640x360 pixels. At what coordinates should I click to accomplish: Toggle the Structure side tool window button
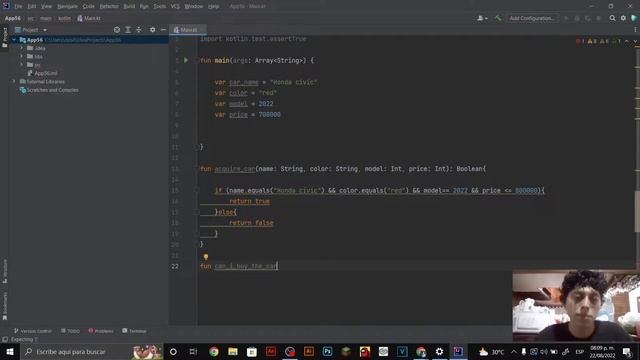coord(5,271)
